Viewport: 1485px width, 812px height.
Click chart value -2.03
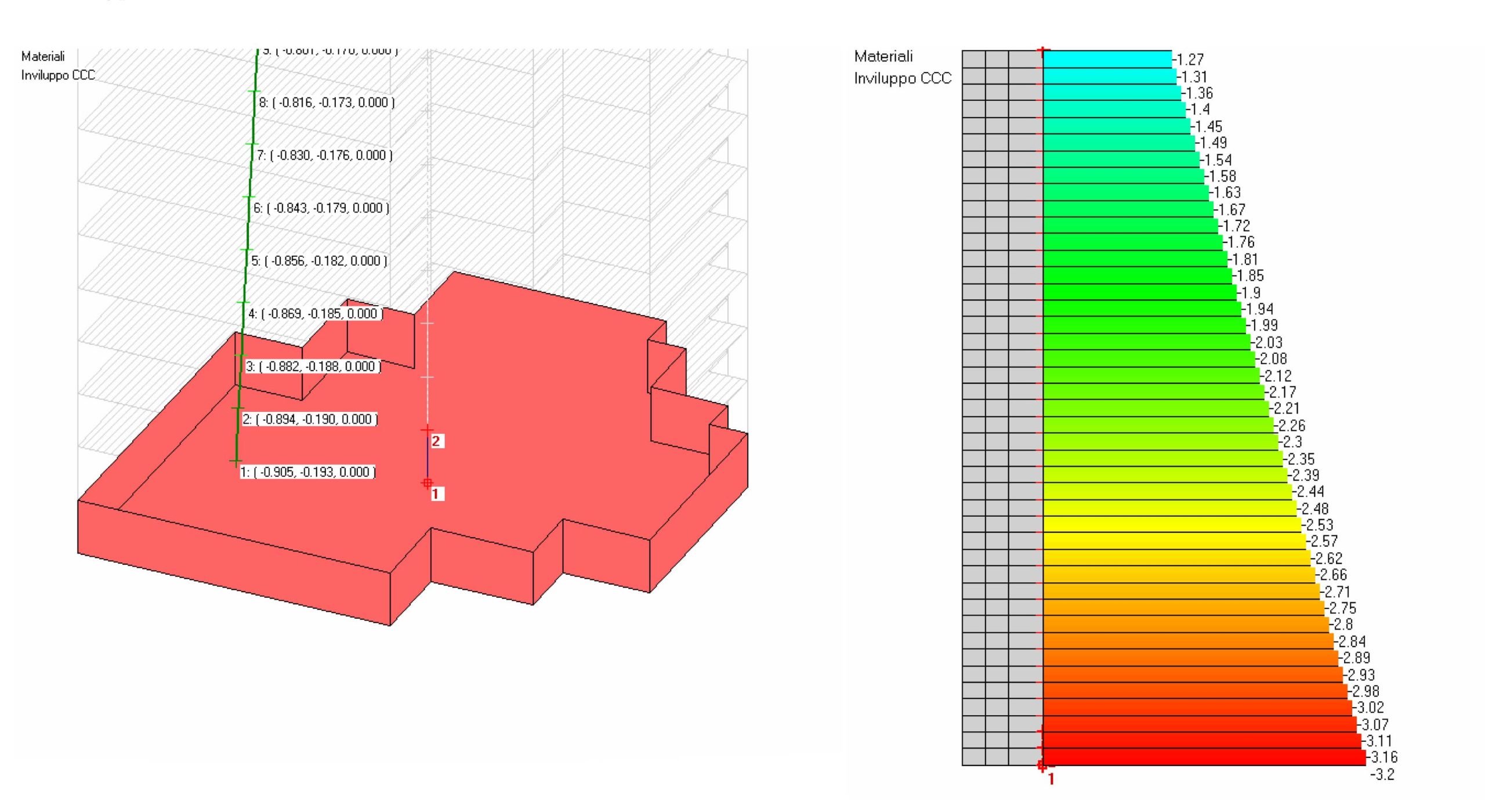point(1267,342)
